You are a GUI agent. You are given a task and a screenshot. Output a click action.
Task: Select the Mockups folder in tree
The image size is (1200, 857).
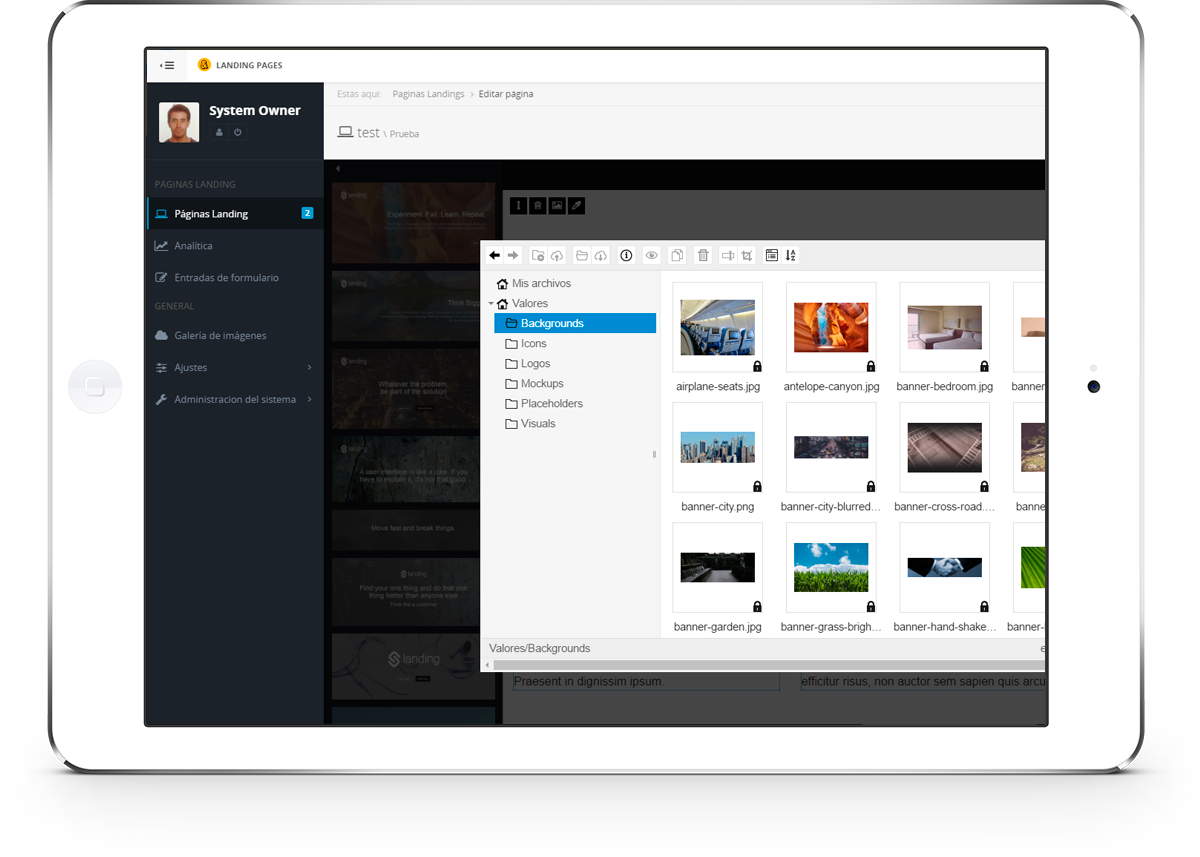coord(535,383)
